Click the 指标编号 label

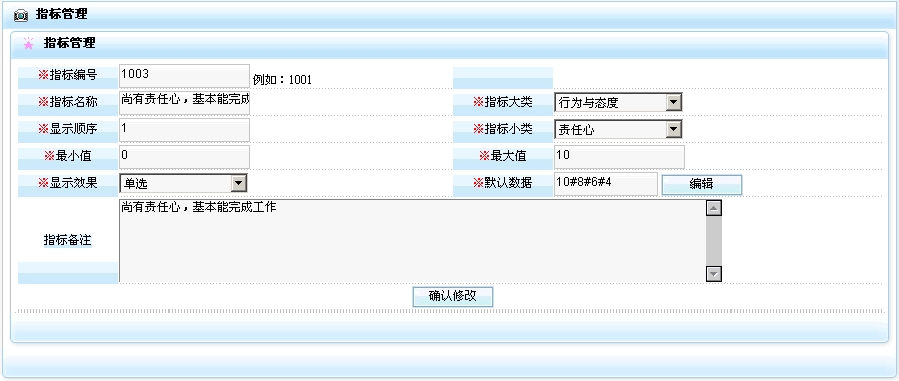pyautogui.click(x=68, y=75)
